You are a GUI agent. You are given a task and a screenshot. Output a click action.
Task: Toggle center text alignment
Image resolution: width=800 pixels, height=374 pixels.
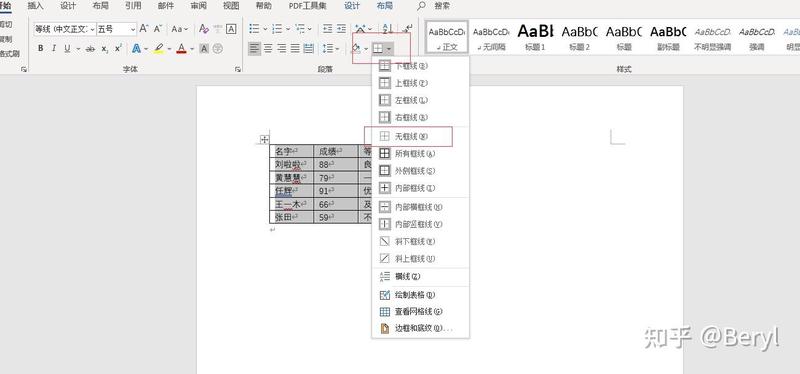click(268, 48)
